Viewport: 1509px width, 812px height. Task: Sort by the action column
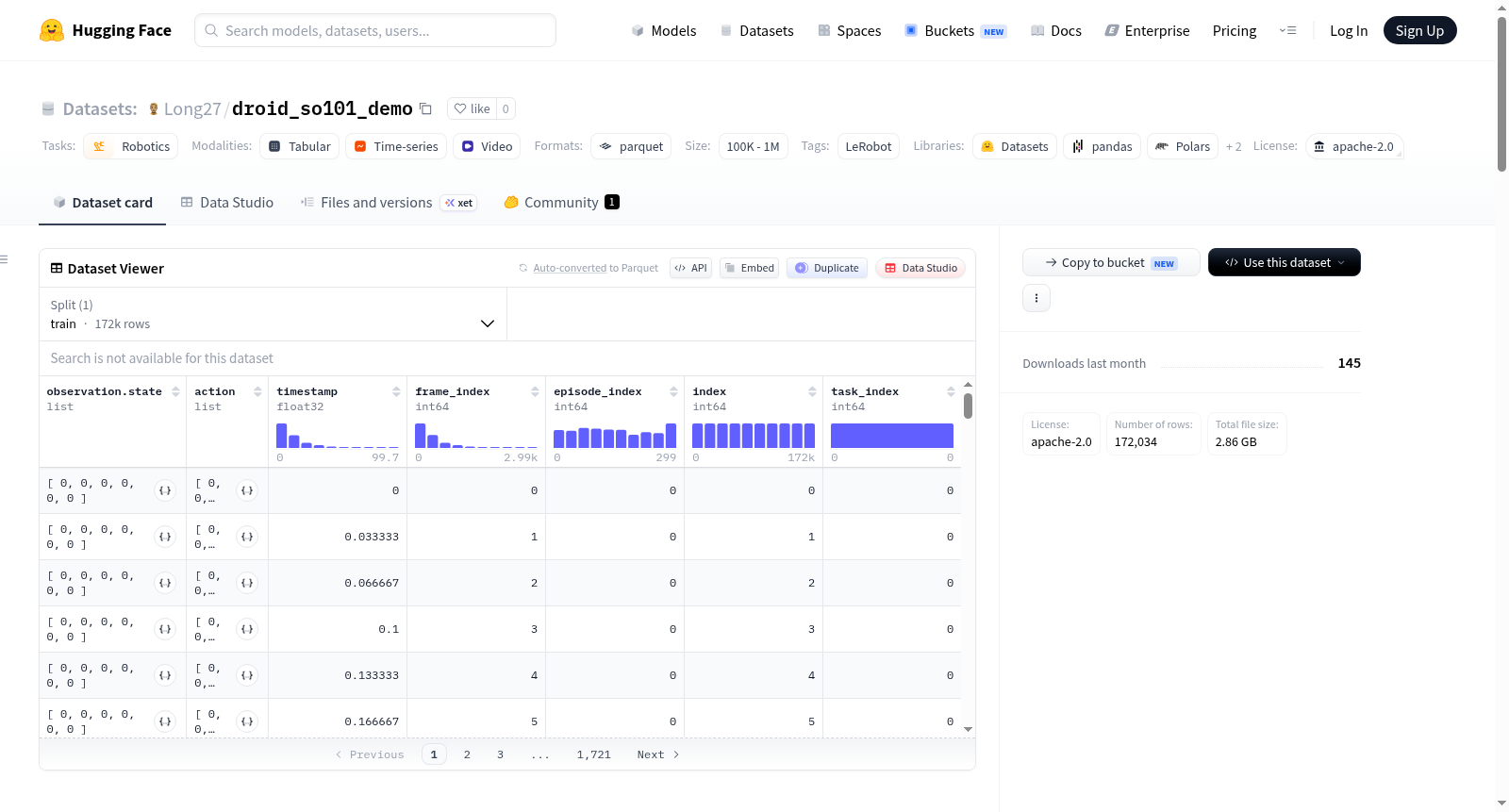[x=257, y=391]
